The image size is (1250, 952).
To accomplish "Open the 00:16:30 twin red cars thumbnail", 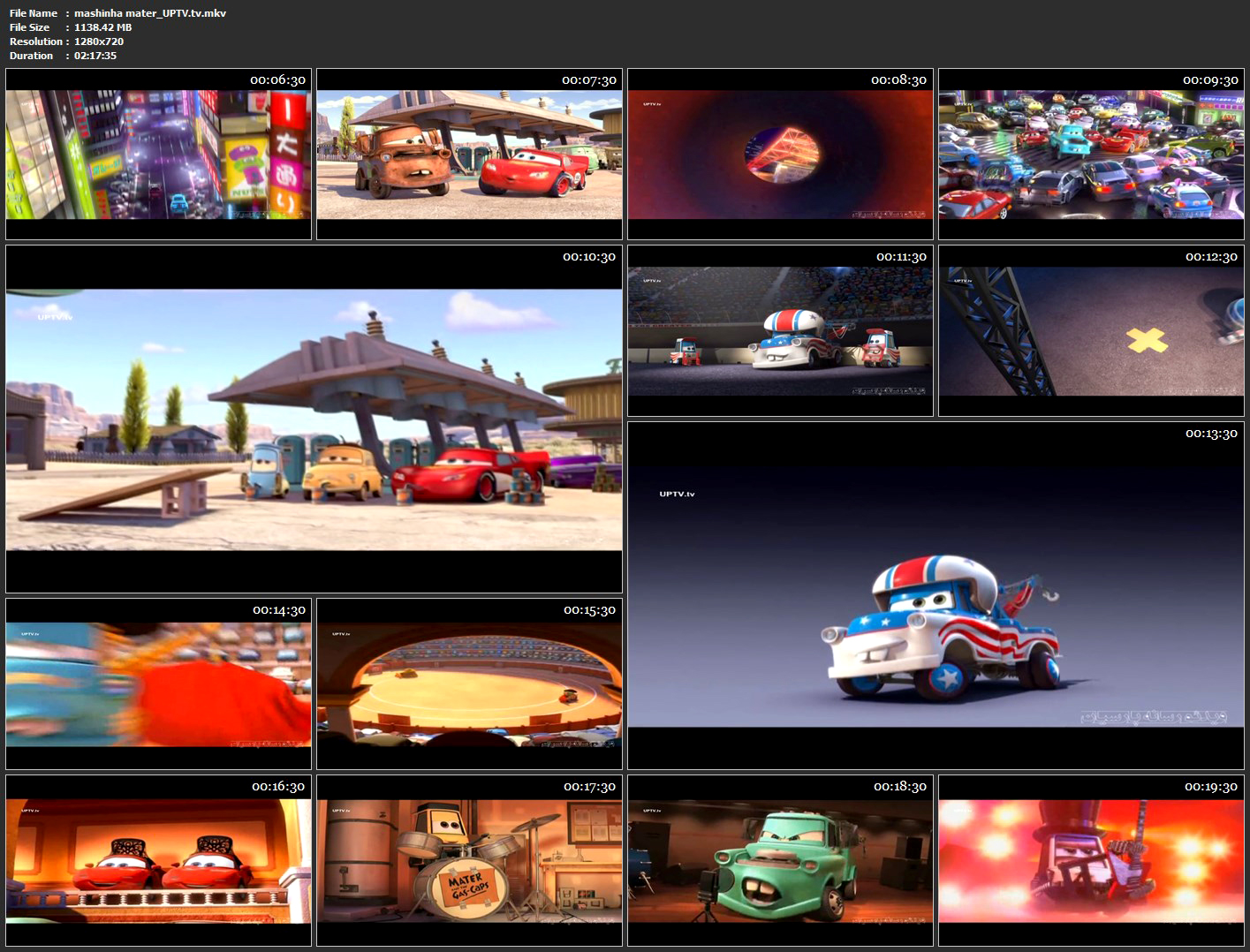I will click(x=159, y=861).
